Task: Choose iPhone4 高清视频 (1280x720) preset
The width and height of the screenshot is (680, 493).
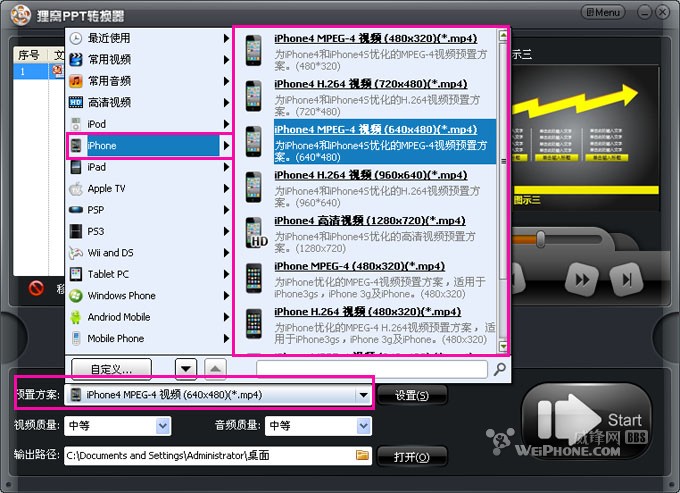Action: coord(367,234)
